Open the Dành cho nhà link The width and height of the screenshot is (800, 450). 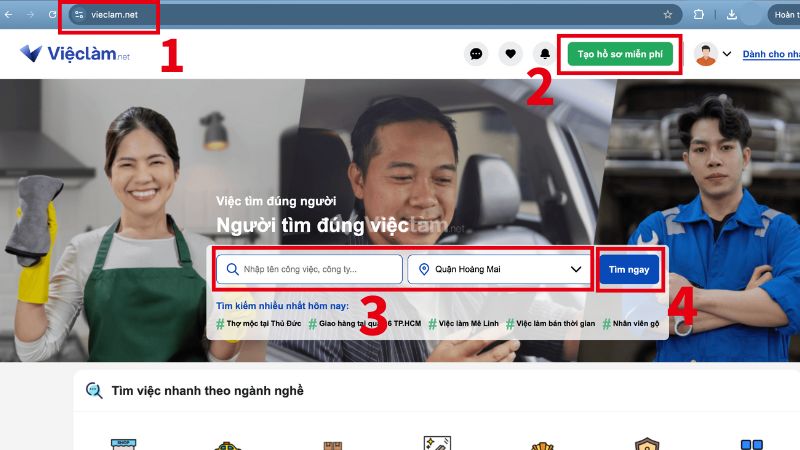point(771,54)
